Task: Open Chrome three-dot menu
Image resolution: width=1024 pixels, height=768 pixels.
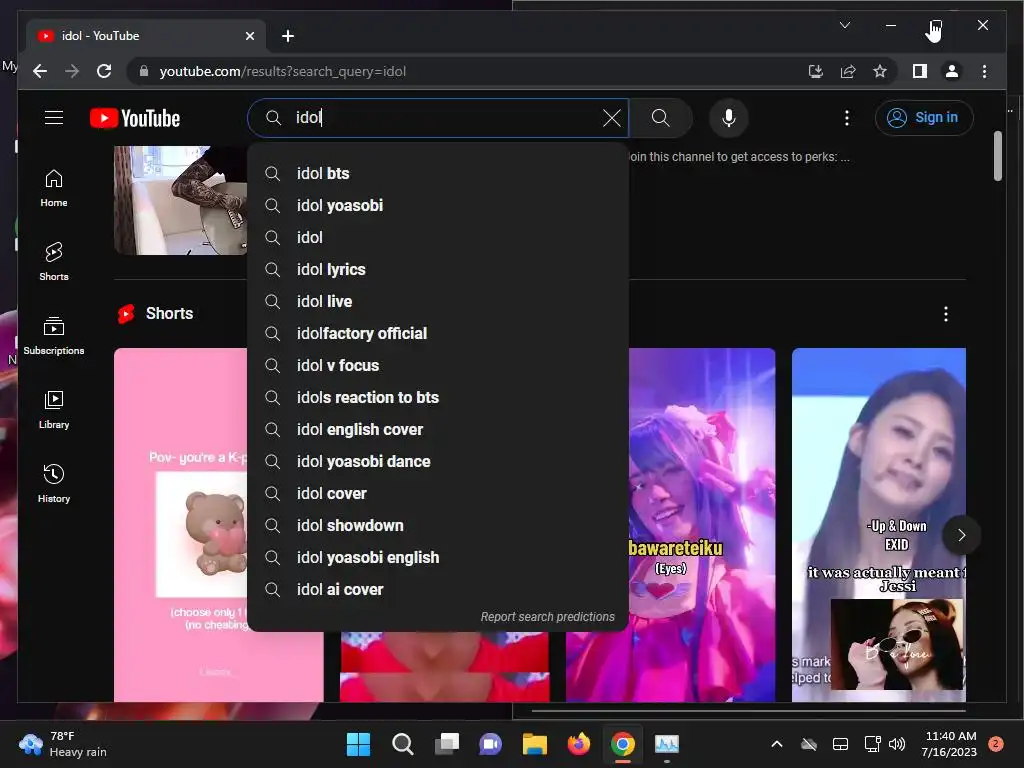Action: 984,71
